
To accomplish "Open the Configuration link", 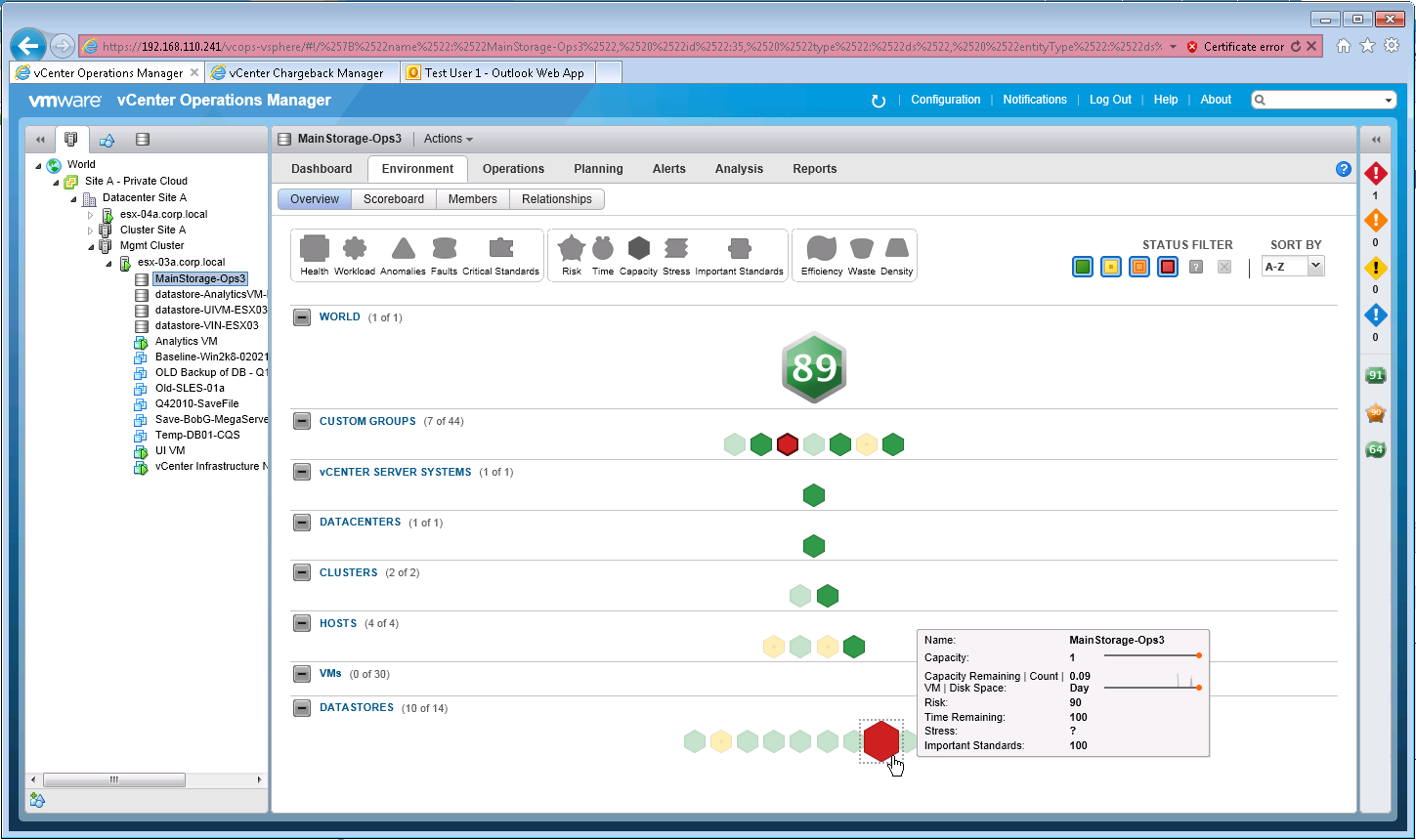I will click(x=945, y=100).
